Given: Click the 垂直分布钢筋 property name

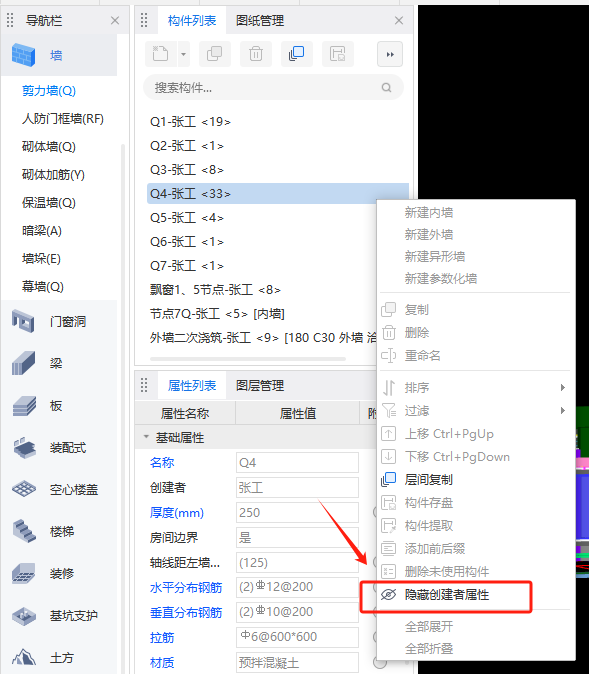Looking at the screenshot, I should pos(186,612).
